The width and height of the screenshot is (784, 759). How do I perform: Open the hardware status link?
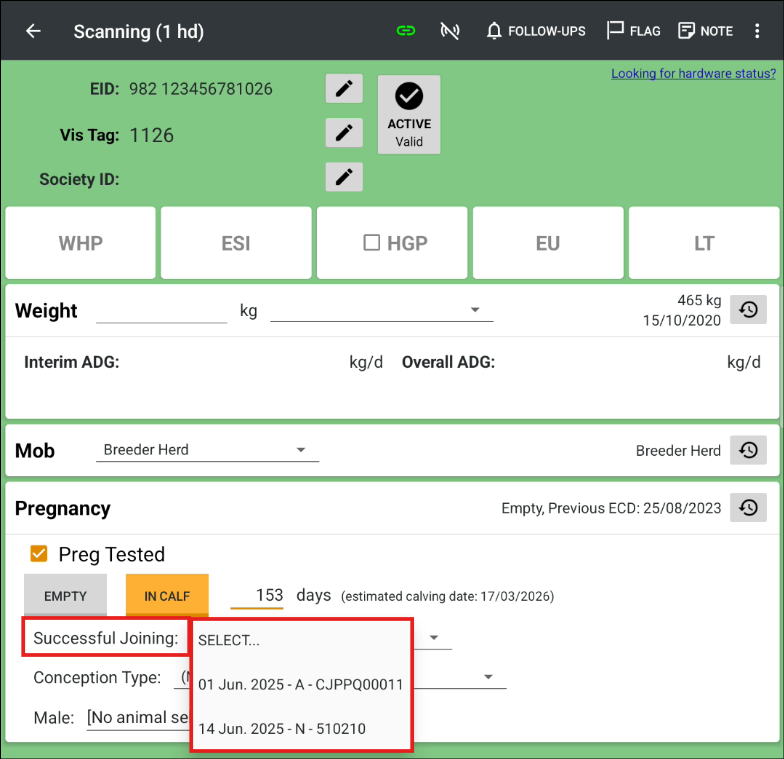(x=693, y=73)
